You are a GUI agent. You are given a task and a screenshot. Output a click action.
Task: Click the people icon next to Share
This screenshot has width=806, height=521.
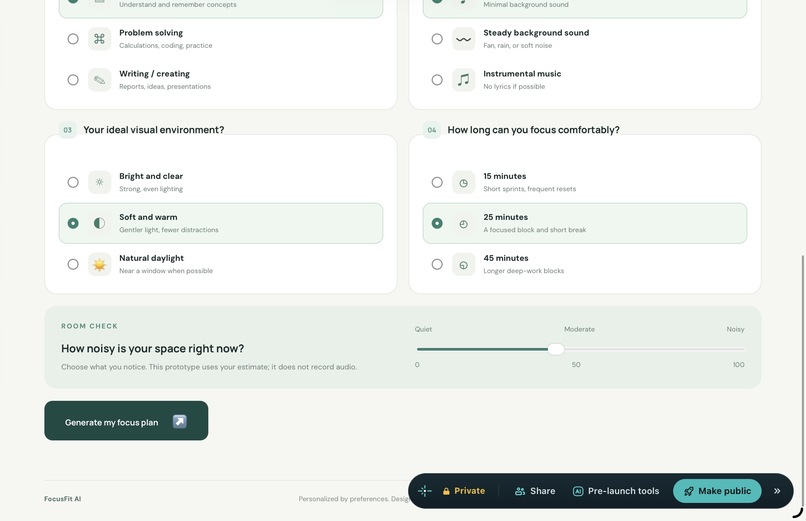(x=520, y=491)
